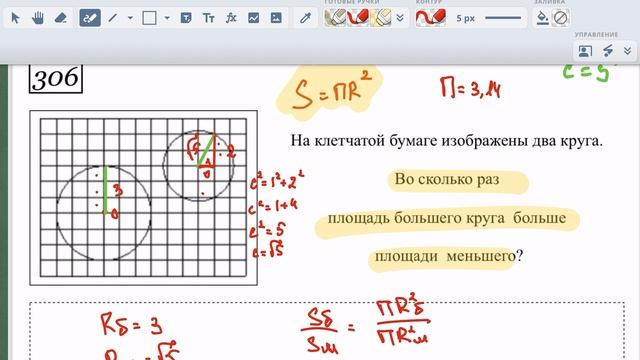Select the fill bucket color

coord(542,18)
